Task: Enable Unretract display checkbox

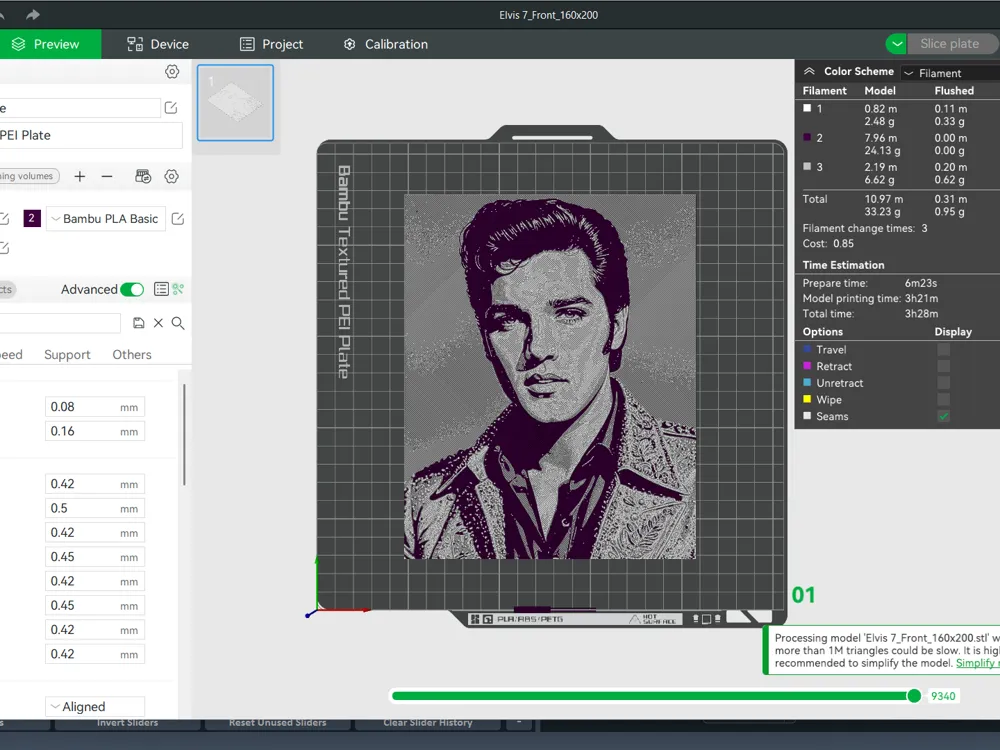Action: (943, 383)
